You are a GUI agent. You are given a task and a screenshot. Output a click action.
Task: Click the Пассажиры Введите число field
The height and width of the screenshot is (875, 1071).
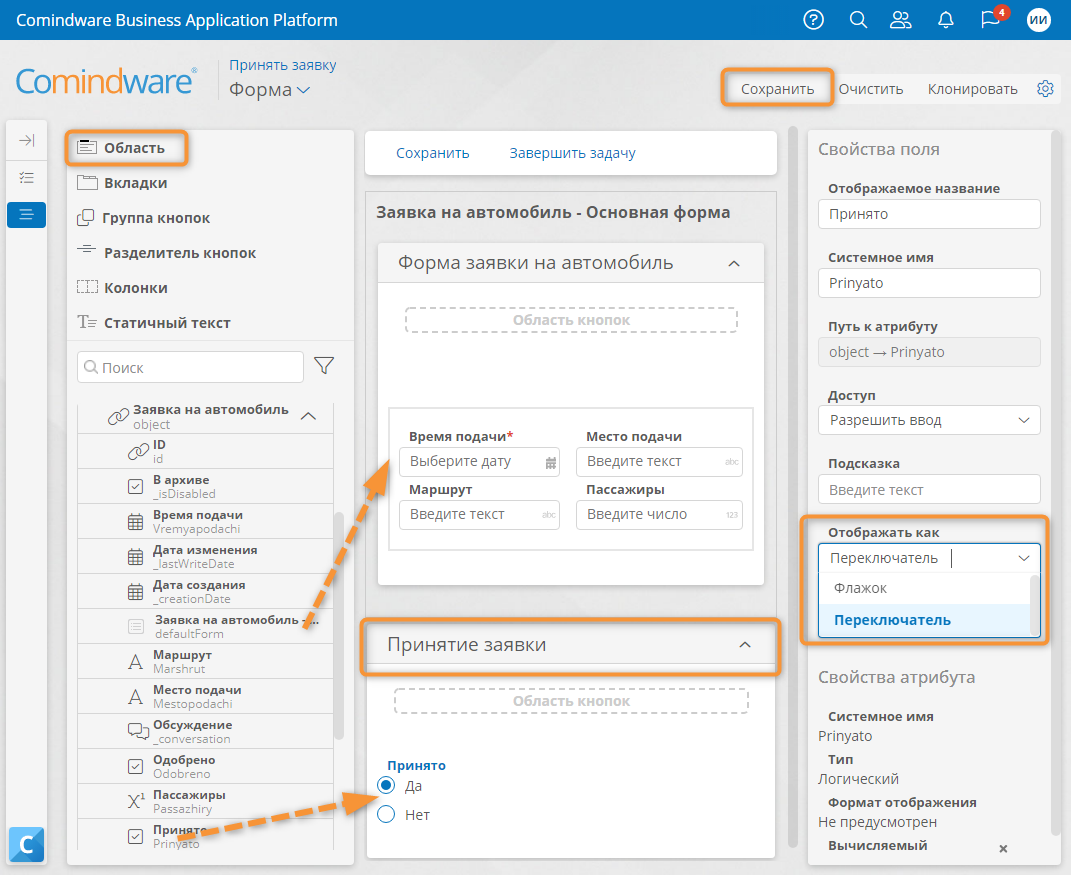coord(659,514)
